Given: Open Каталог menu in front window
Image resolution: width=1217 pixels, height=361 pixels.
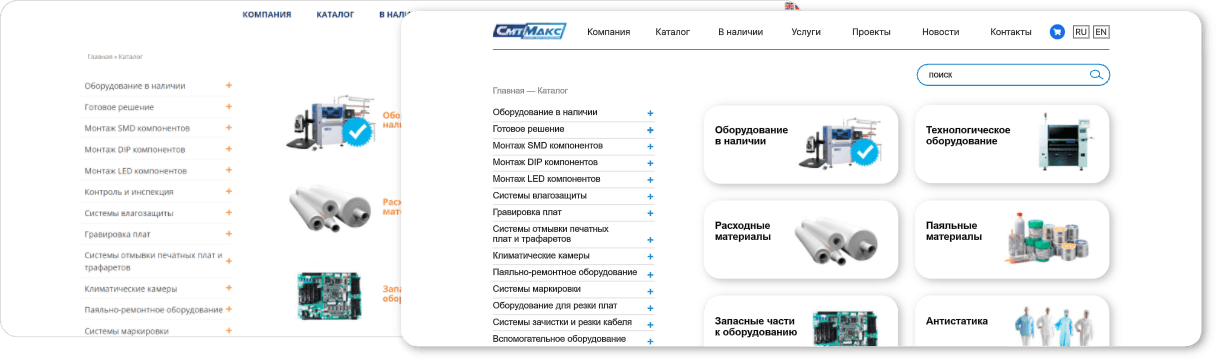Looking at the screenshot, I should [x=673, y=32].
